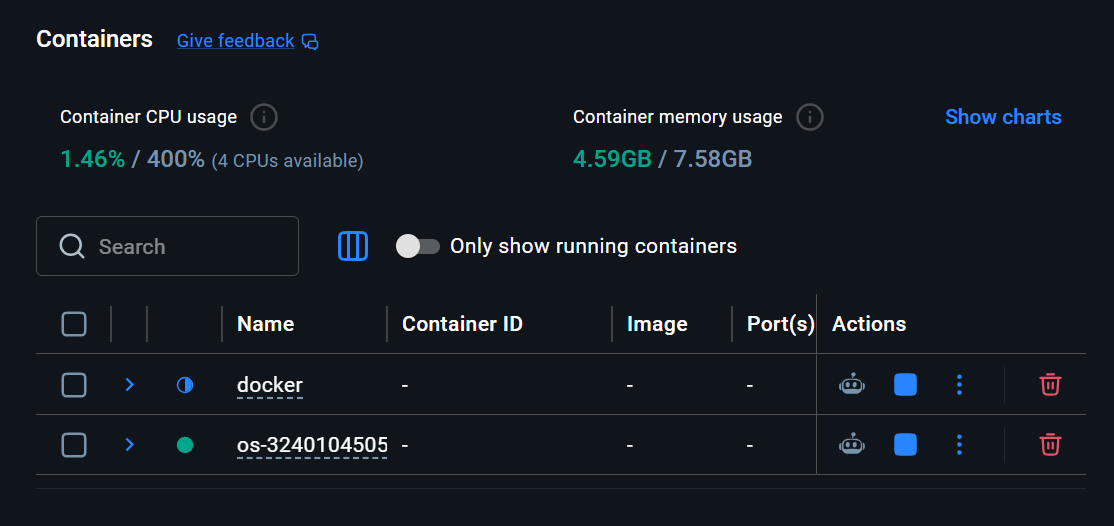Expand the docker container group
The image size is (1114, 526).
pos(129,385)
